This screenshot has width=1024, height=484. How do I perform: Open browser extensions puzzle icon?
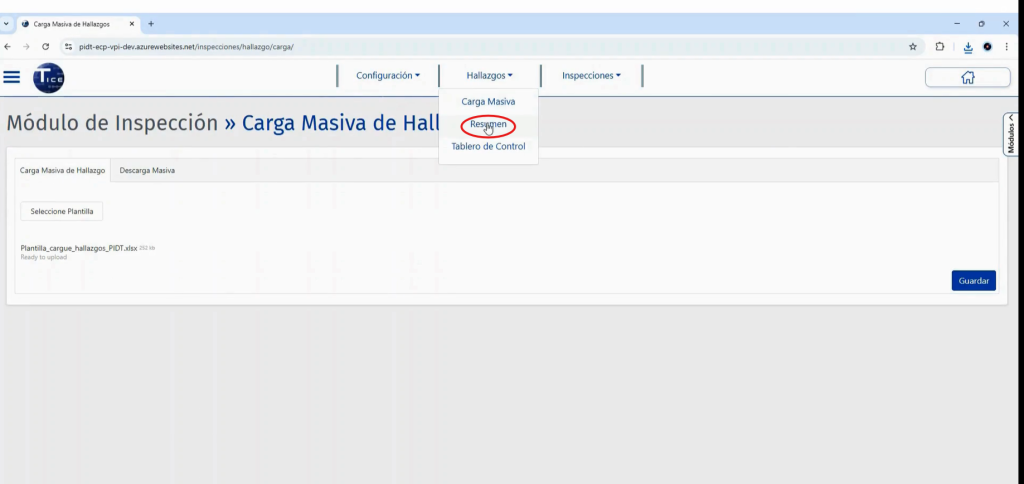pos(940,46)
